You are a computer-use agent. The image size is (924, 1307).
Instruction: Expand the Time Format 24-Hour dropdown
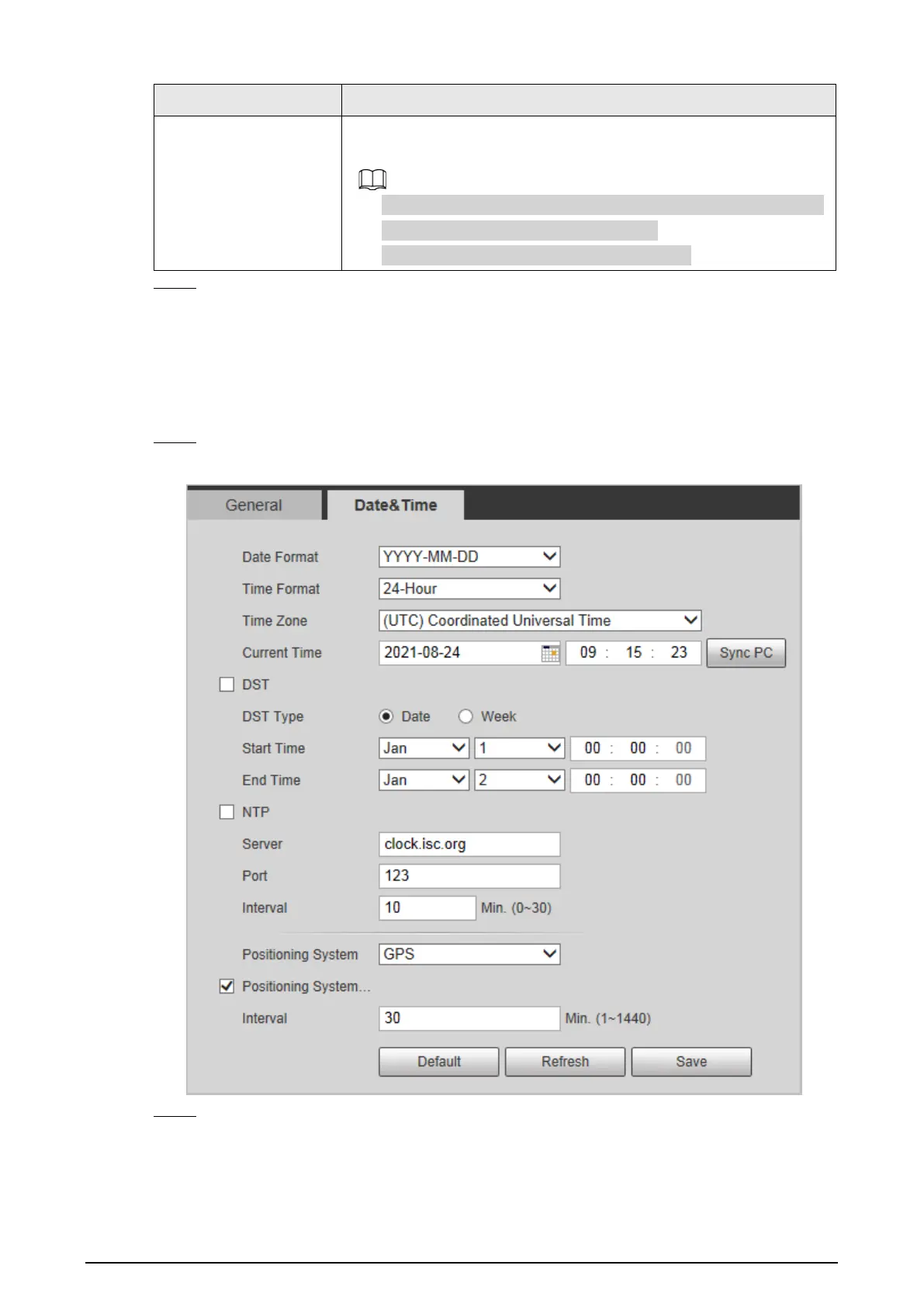pyautogui.click(x=469, y=588)
